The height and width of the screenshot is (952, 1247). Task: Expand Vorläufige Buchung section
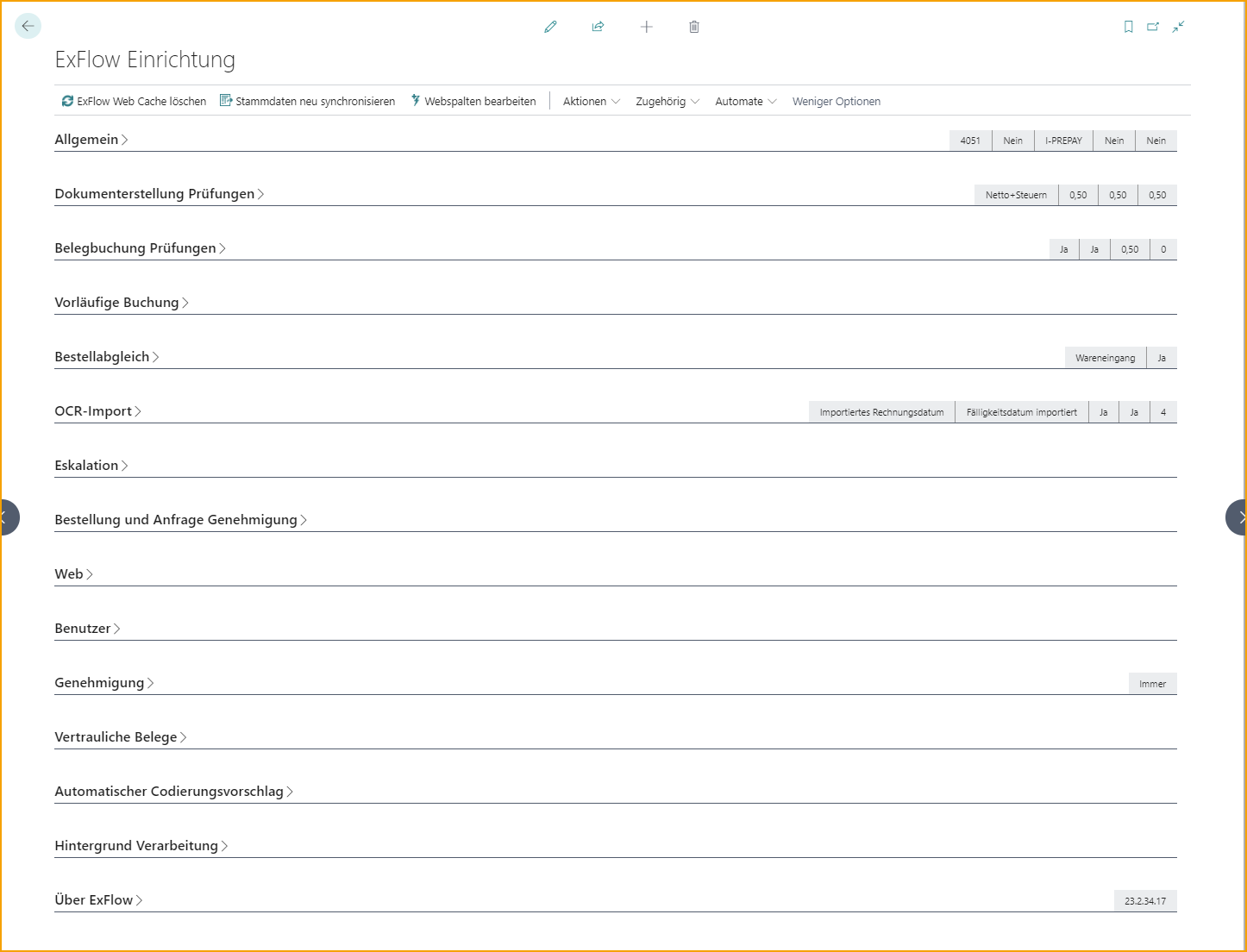click(122, 302)
